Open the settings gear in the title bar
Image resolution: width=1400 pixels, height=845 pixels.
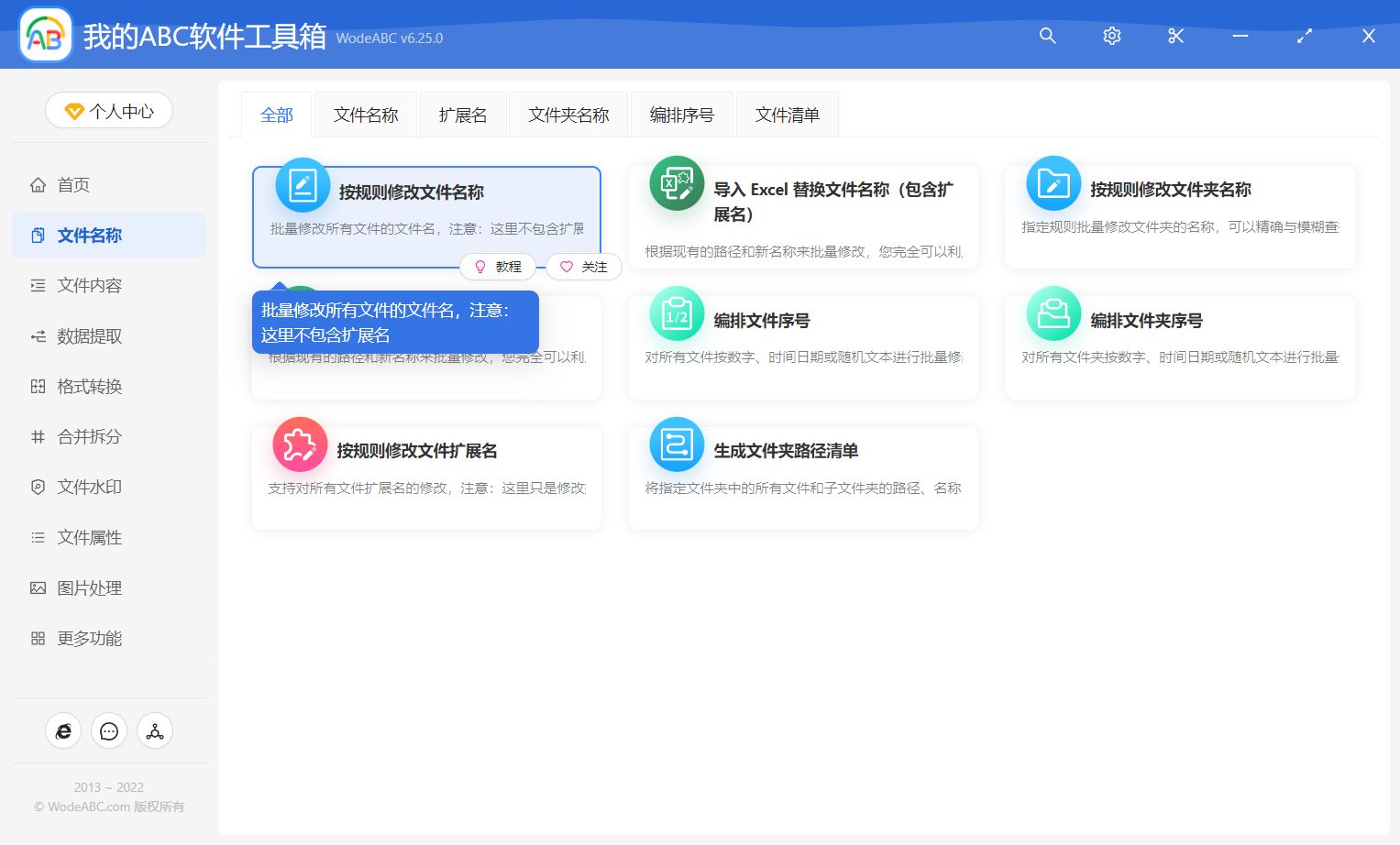[1111, 36]
